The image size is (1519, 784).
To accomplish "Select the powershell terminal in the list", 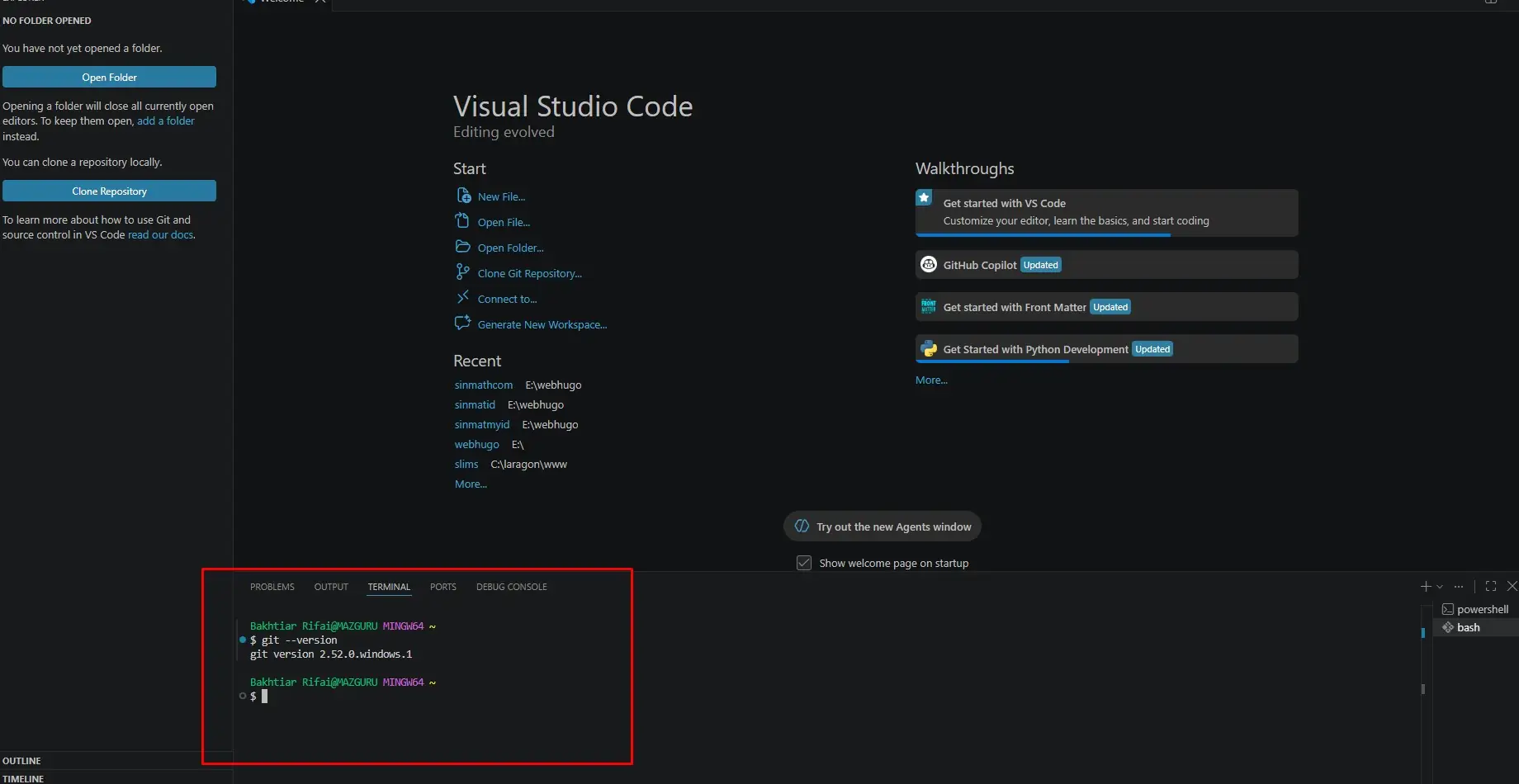I will click(1476, 609).
